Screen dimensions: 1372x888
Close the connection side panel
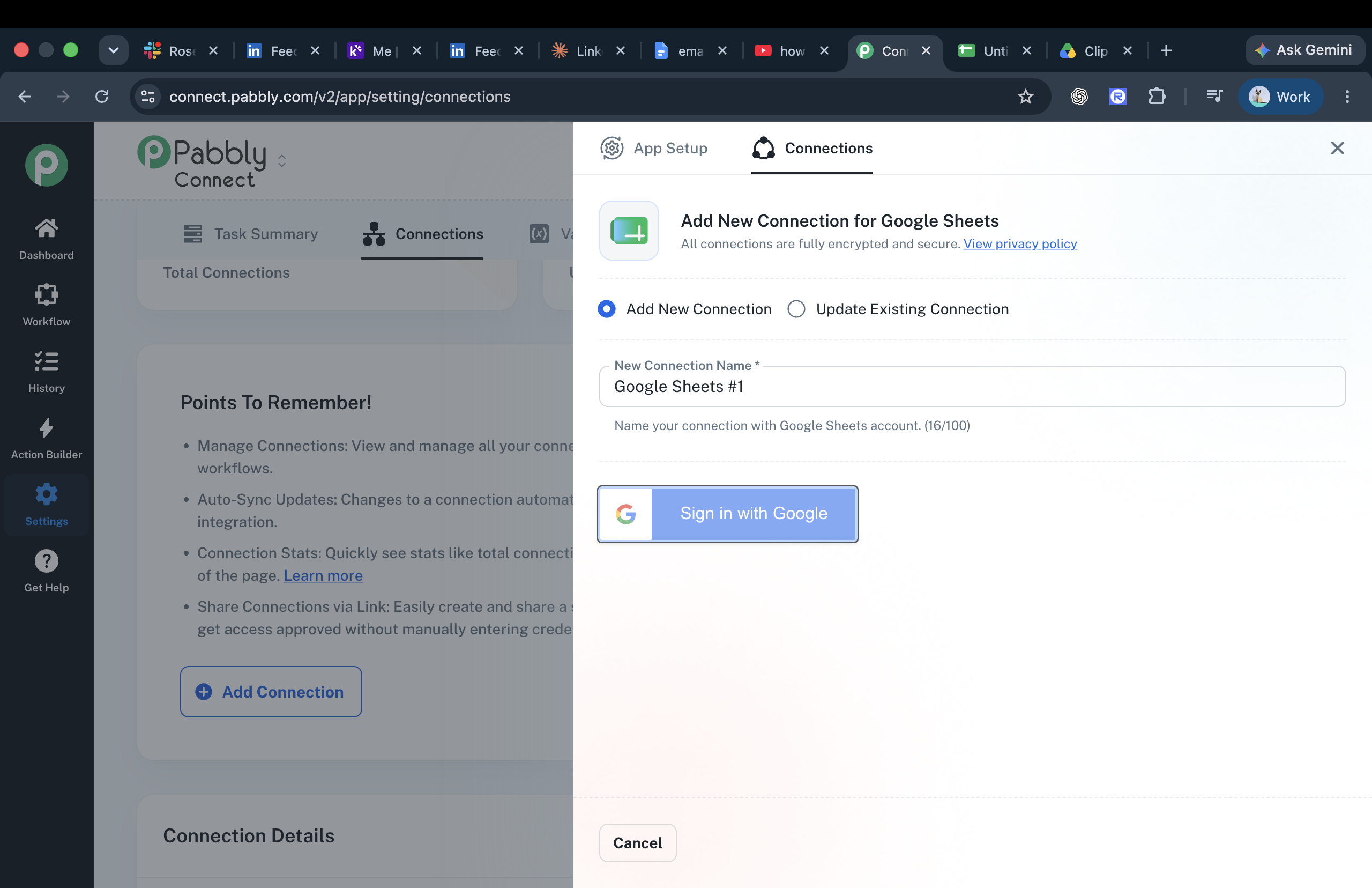pos(1337,148)
